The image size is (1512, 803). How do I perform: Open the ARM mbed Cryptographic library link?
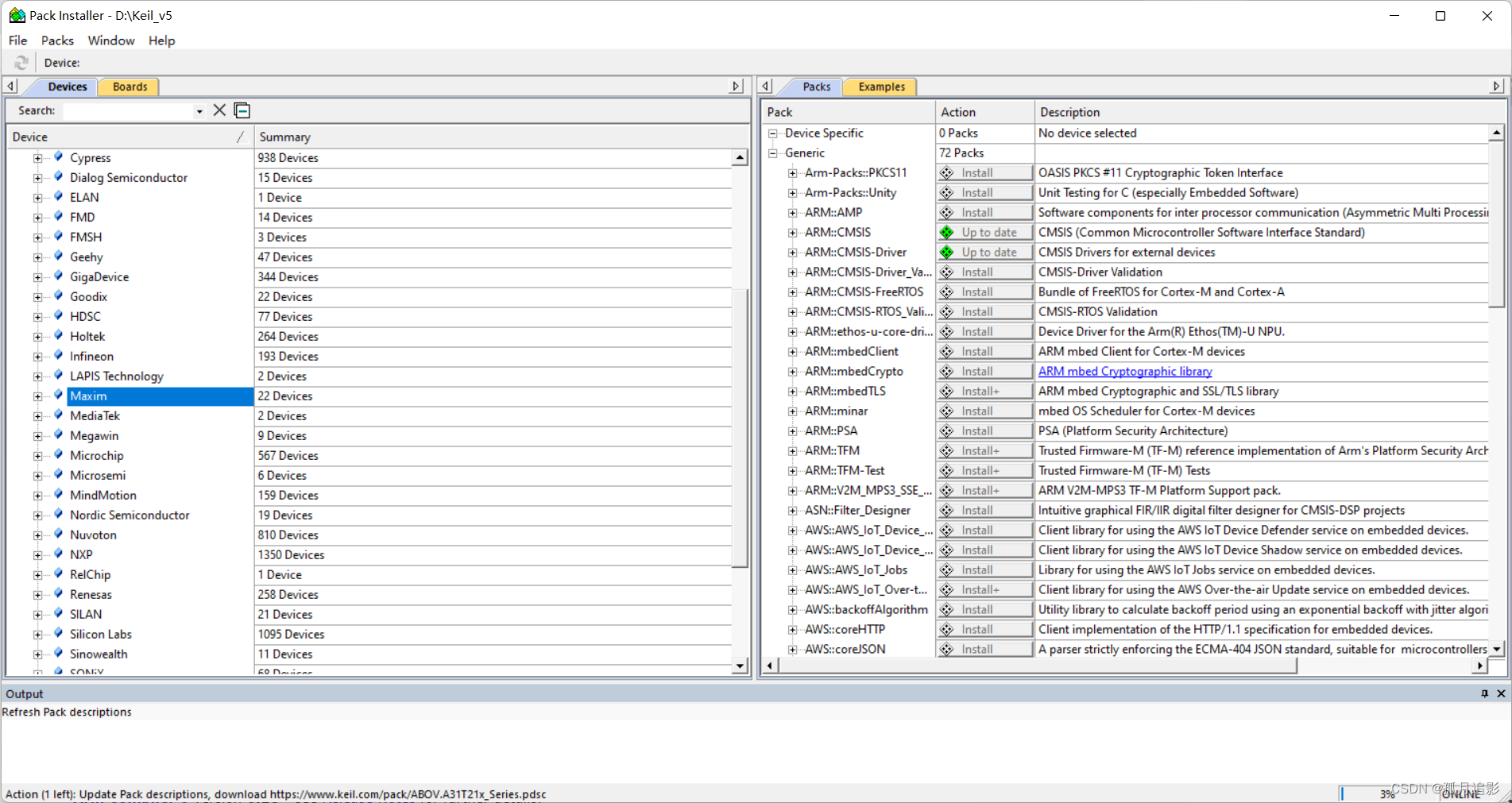(x=1125, y=371)
